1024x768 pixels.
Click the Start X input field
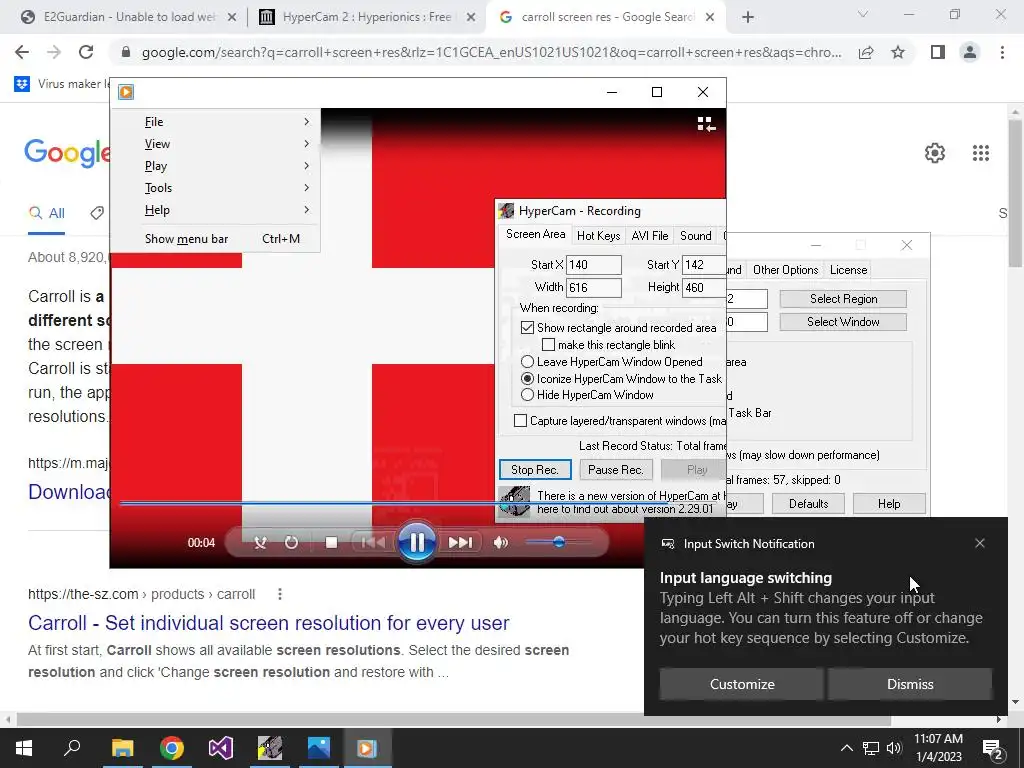tap(594, 264)
